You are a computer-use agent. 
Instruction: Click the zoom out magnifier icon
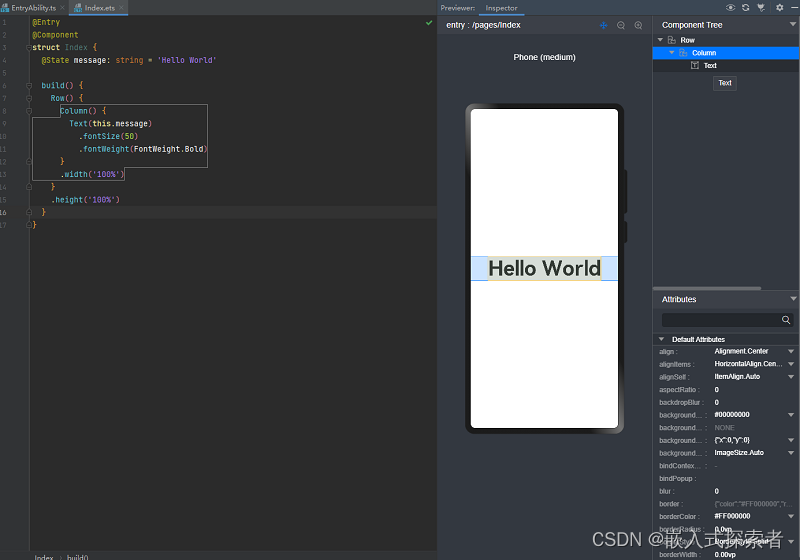621,26
